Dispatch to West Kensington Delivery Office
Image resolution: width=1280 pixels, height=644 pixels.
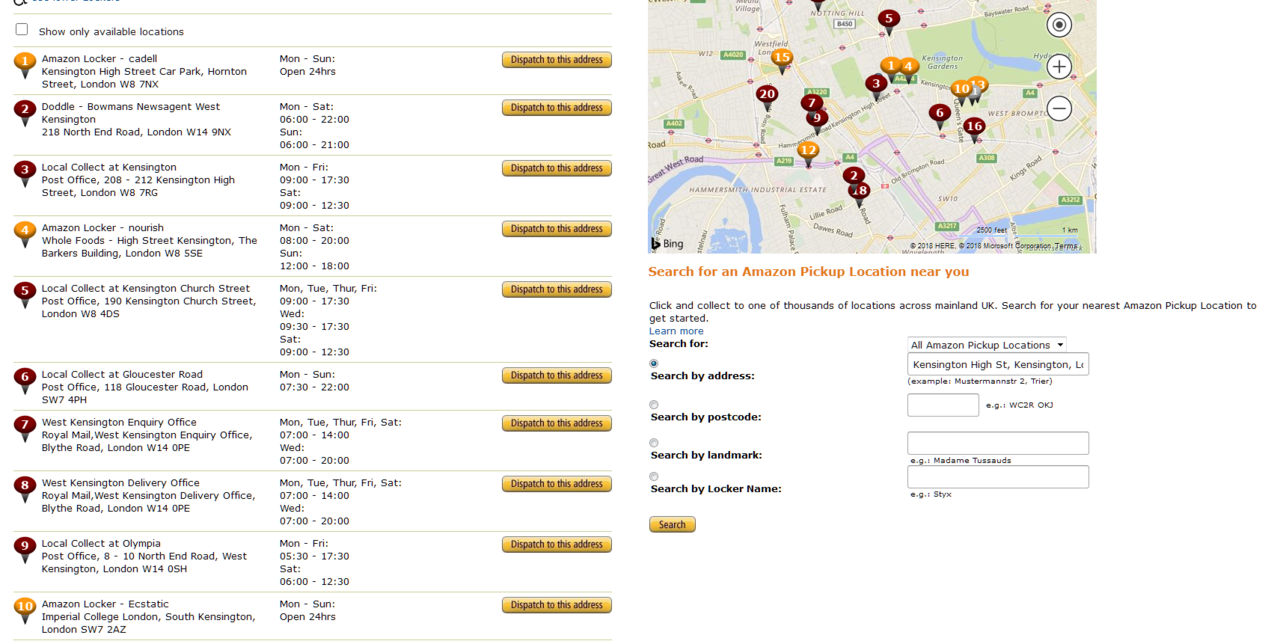[x=557, y=484]
